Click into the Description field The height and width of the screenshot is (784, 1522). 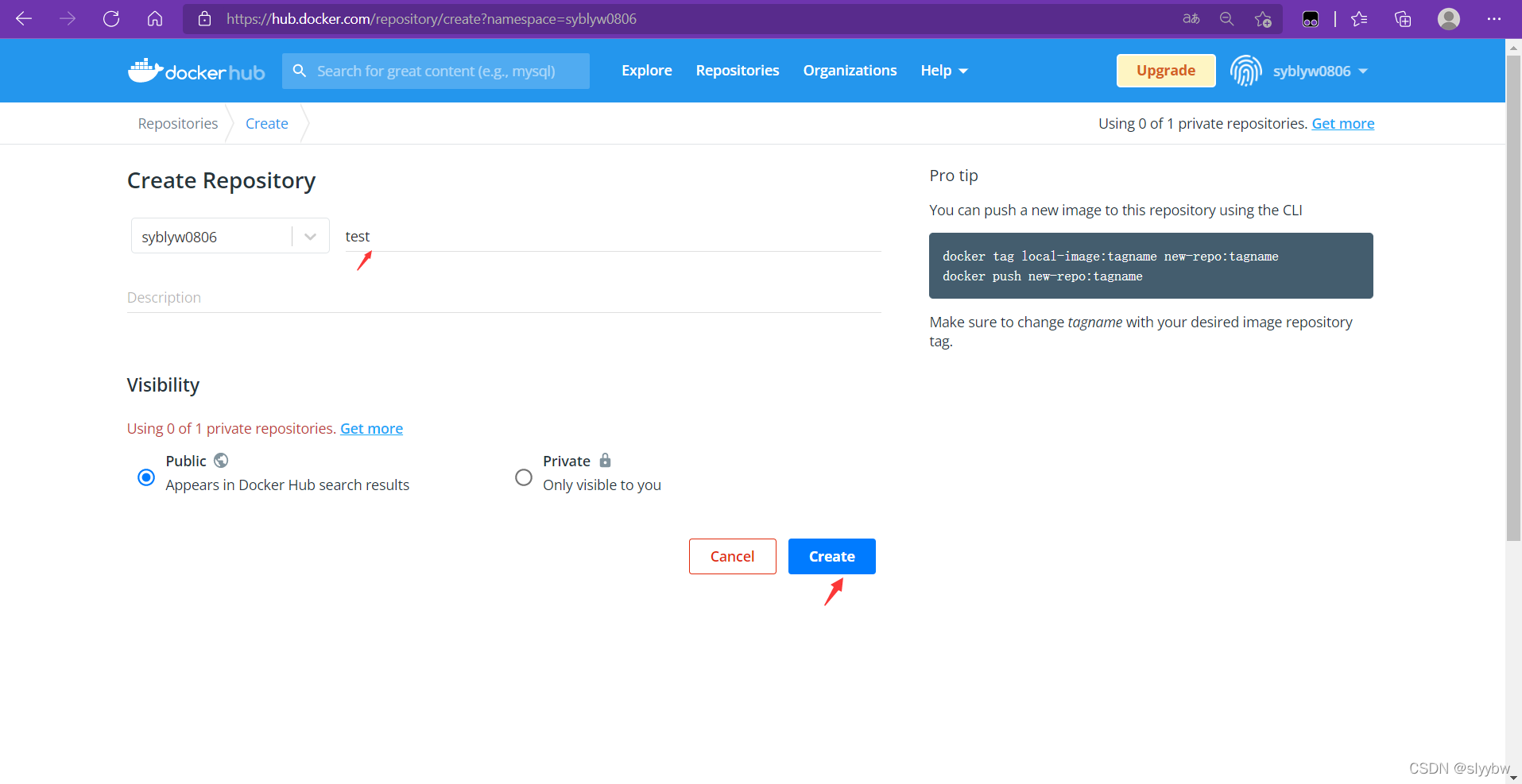(x=504, y=297)
